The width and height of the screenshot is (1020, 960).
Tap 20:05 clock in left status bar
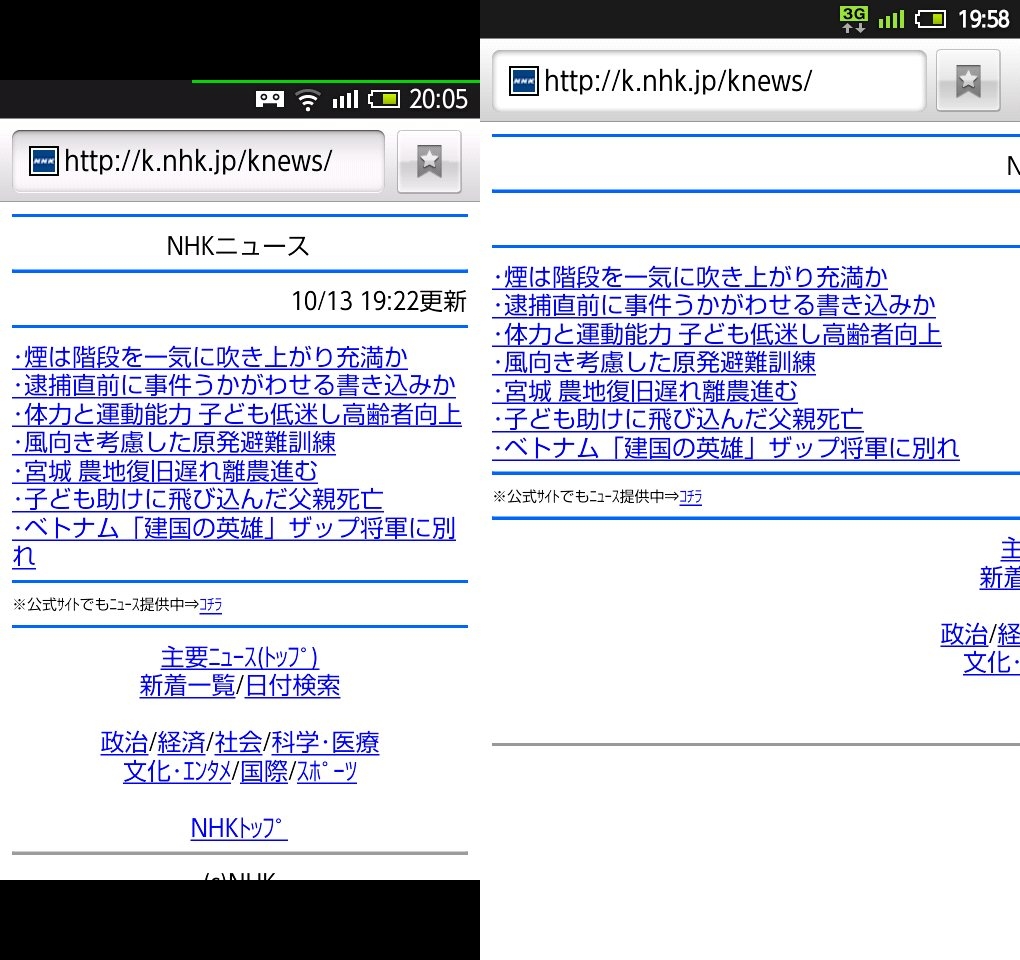click(438, 100)
